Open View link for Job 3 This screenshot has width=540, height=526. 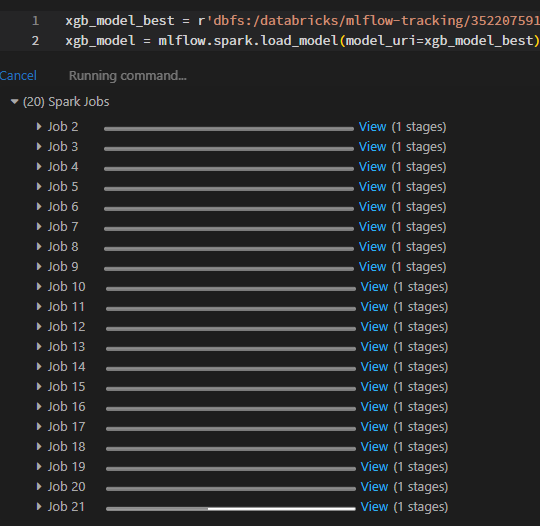click(372, 147)
